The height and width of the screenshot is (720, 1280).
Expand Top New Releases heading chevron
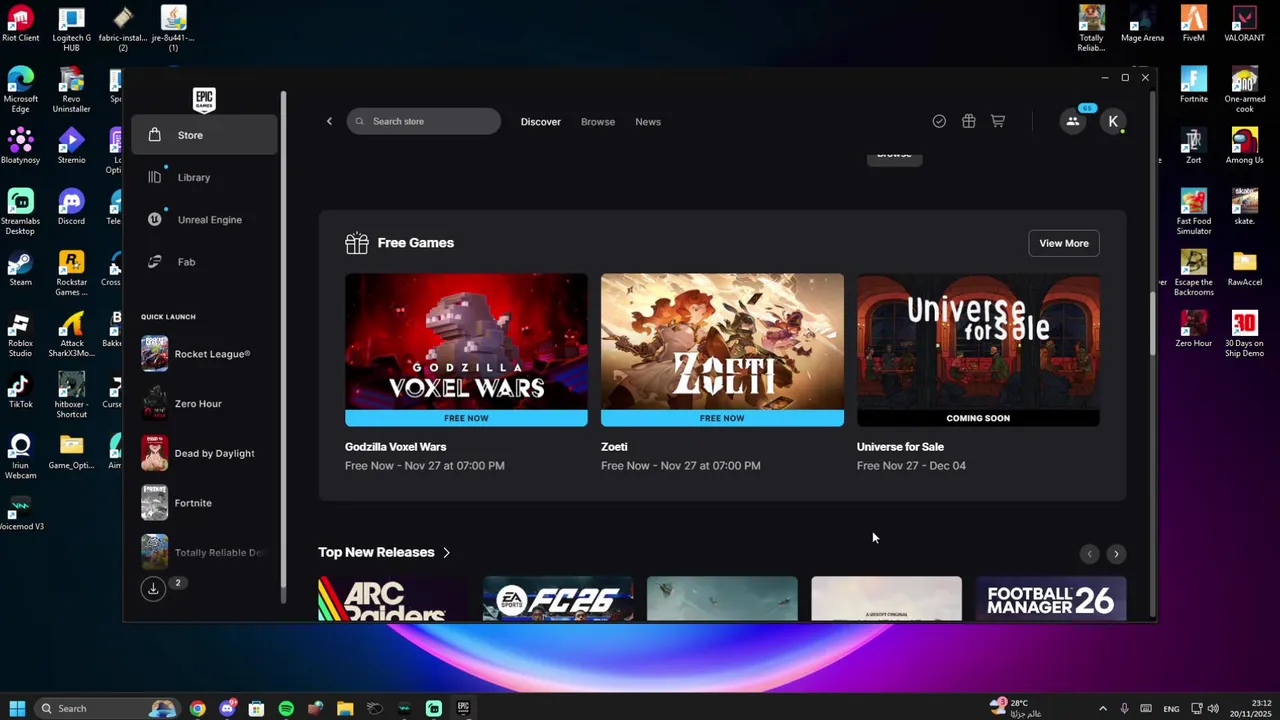click(x=446, y=552)
